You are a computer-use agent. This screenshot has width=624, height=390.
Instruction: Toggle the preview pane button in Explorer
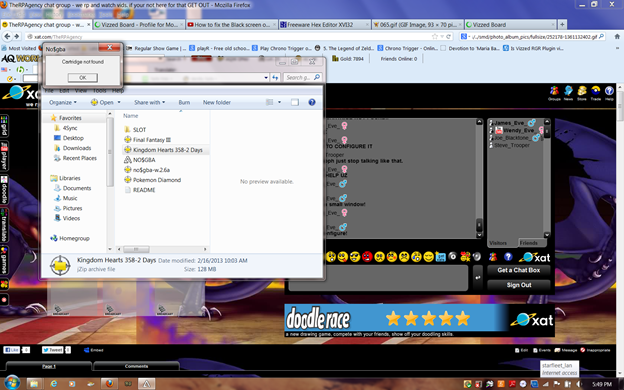click(295, 102)
